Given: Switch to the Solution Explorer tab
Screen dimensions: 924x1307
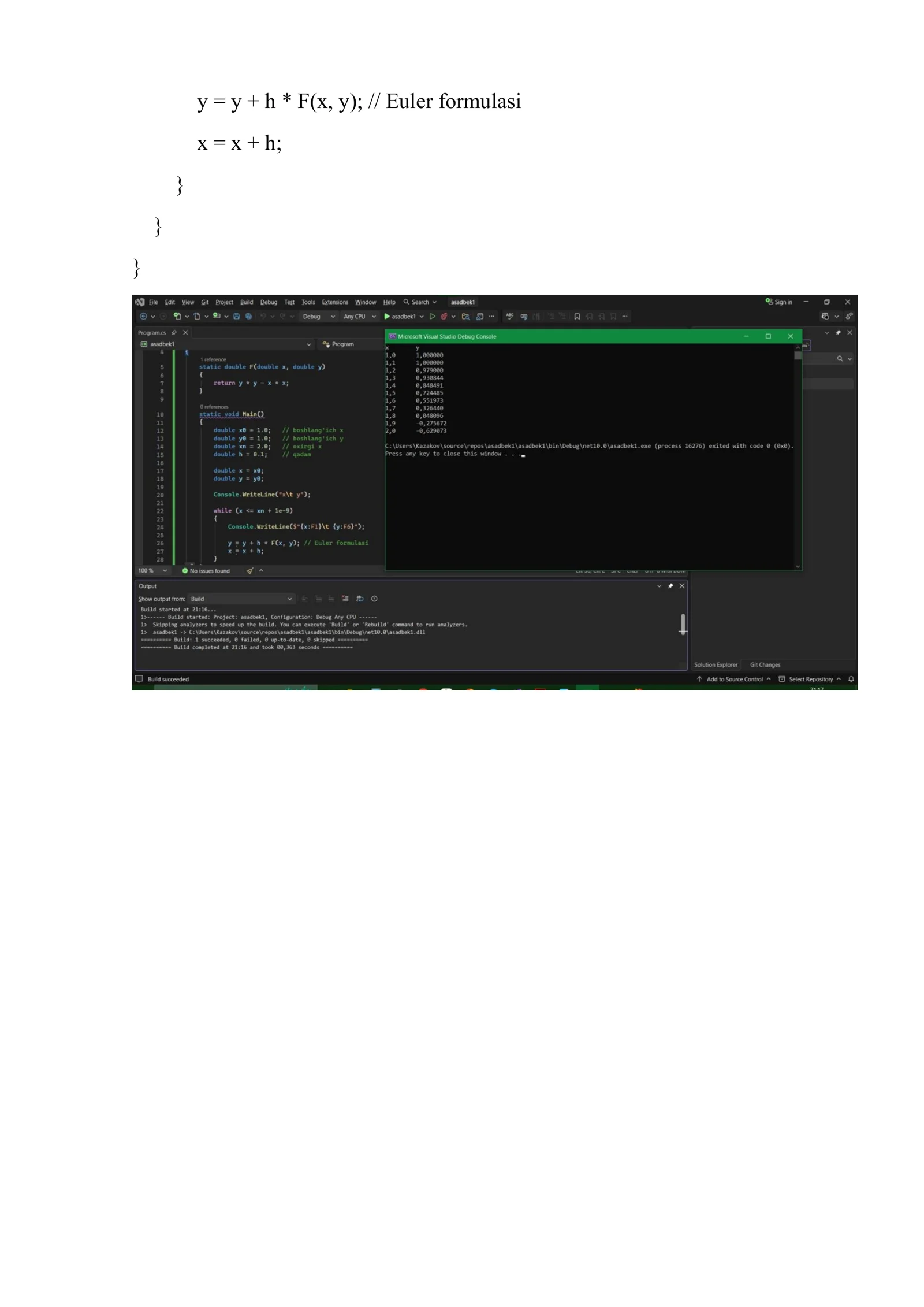Looking at the screenshot, I should click(x=716, y=665).
